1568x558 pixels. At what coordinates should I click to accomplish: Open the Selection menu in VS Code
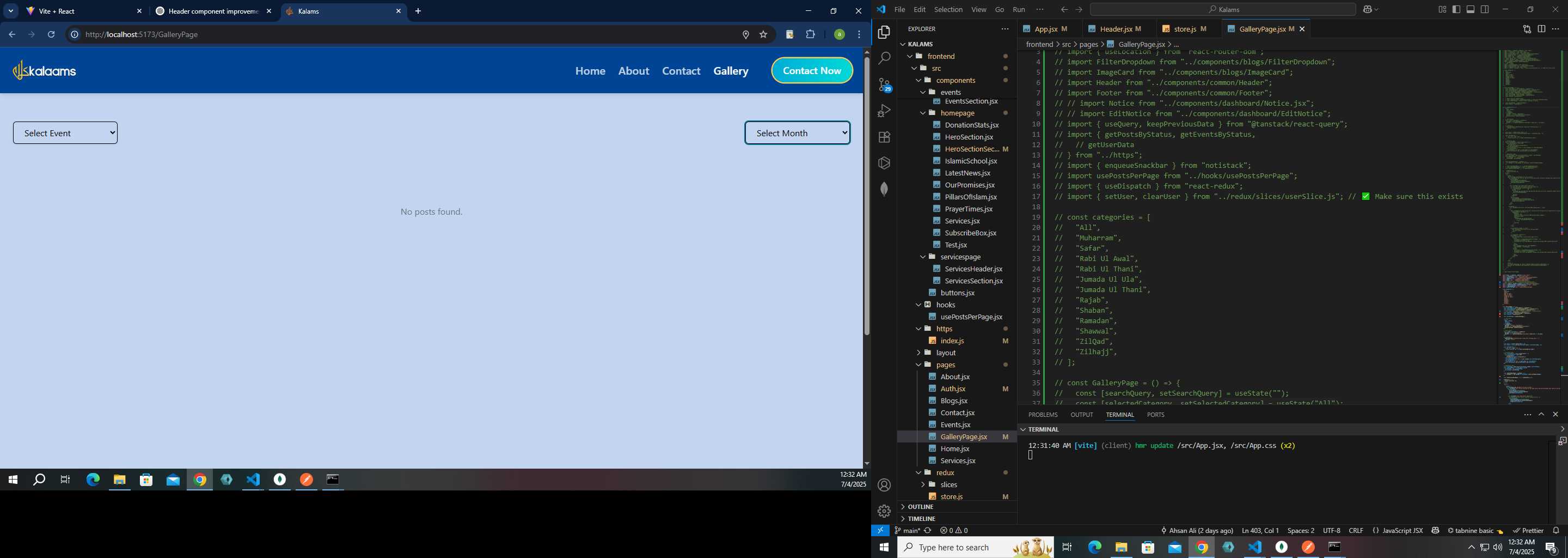coord(948,9)
